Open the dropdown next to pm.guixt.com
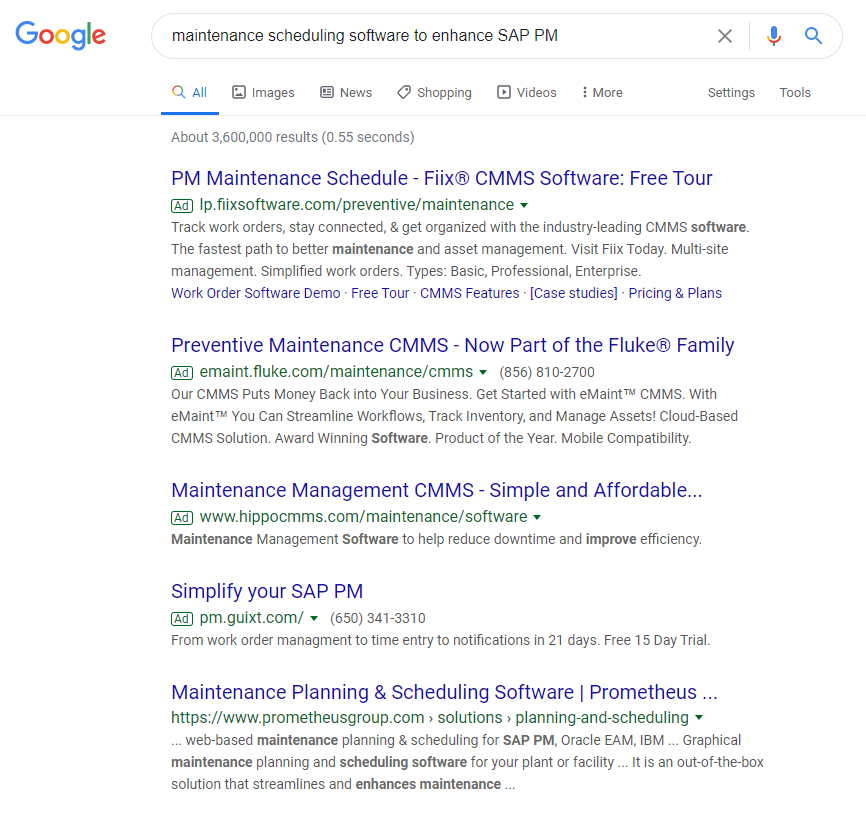The image size is (866, 813). [x=313, y=618]
